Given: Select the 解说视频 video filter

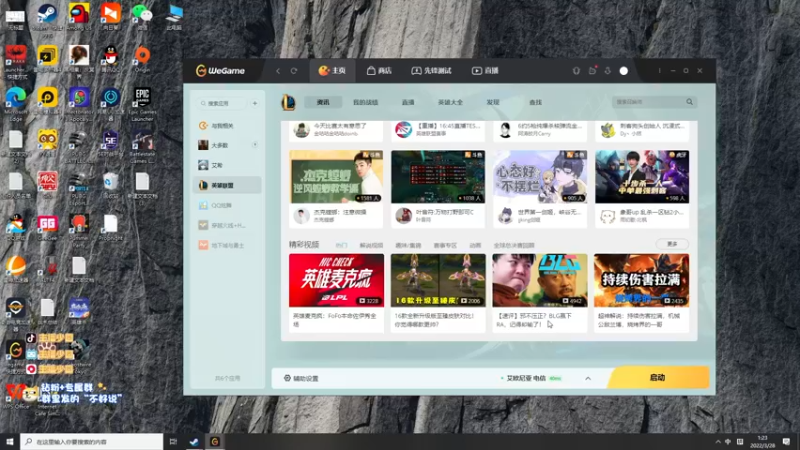Looking at the screenshot, I should click(x=371, y=245).
